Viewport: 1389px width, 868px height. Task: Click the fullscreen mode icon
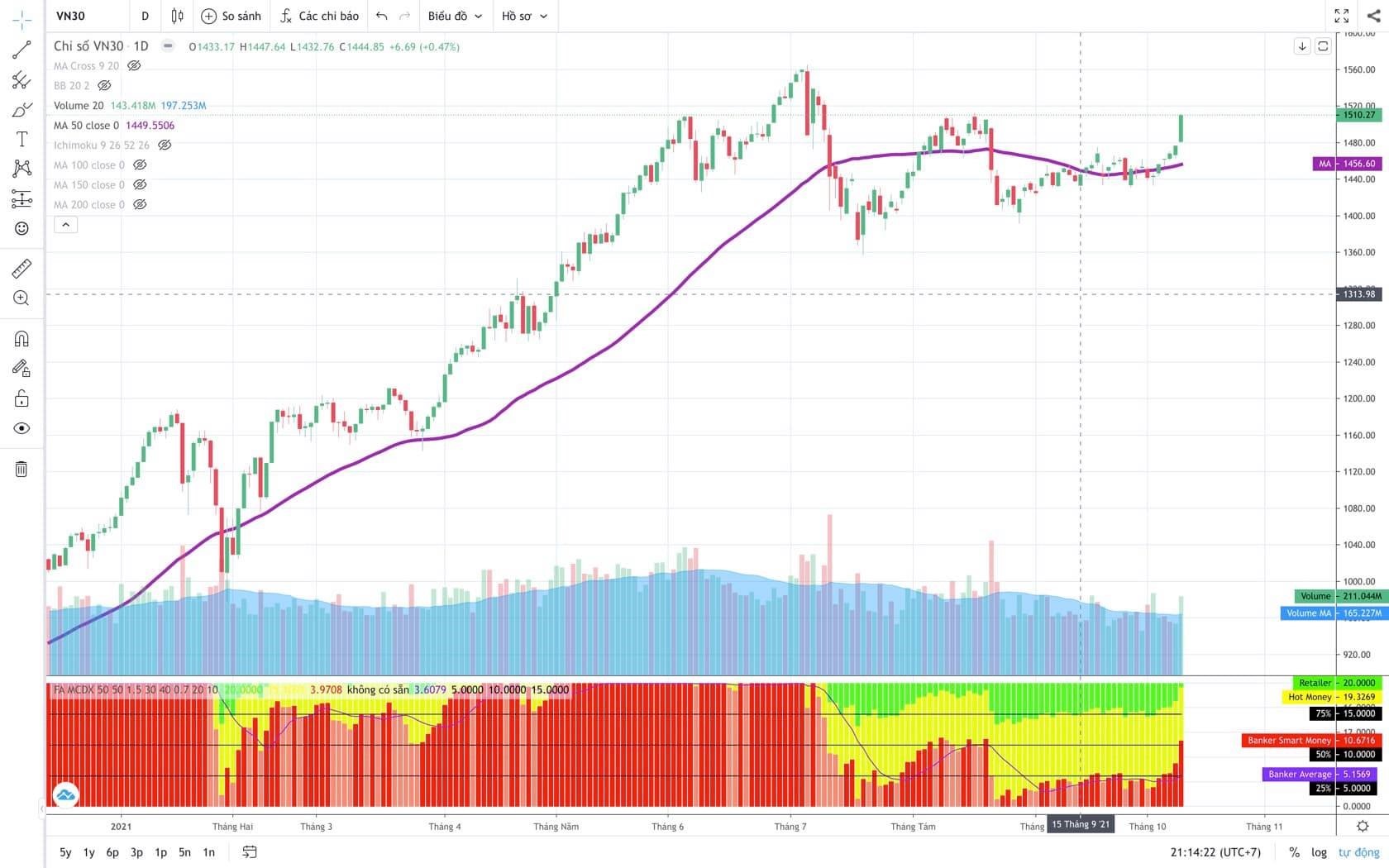click(x=1342, y=16)
